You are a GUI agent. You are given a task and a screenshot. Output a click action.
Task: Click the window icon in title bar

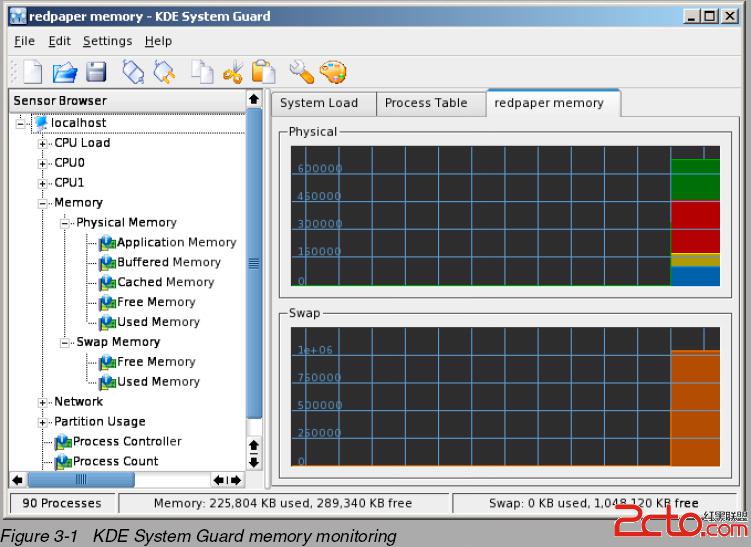click(x=18, y=16)
